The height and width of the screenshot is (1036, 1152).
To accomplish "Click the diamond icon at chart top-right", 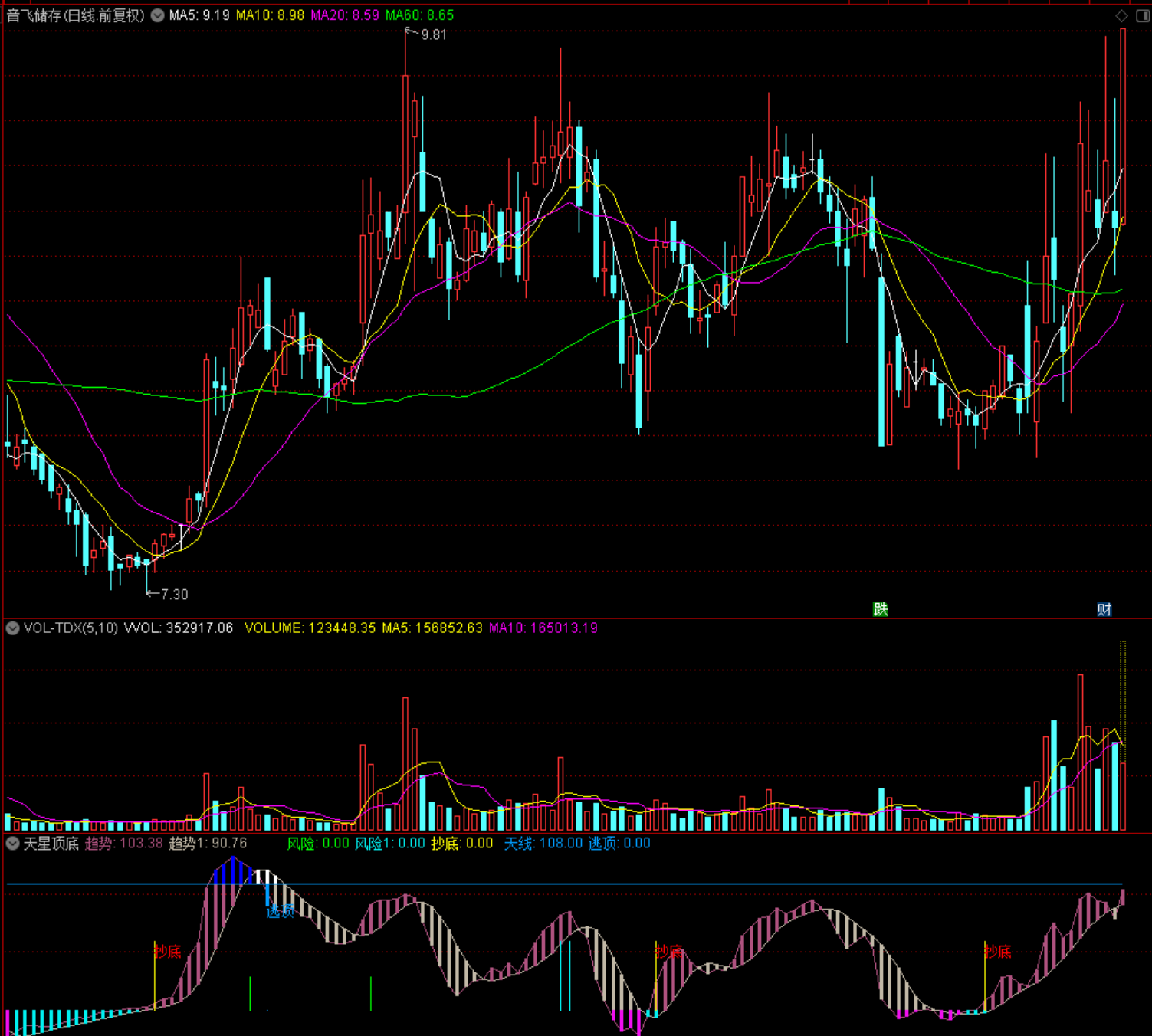I will (x=1121, y=15).
